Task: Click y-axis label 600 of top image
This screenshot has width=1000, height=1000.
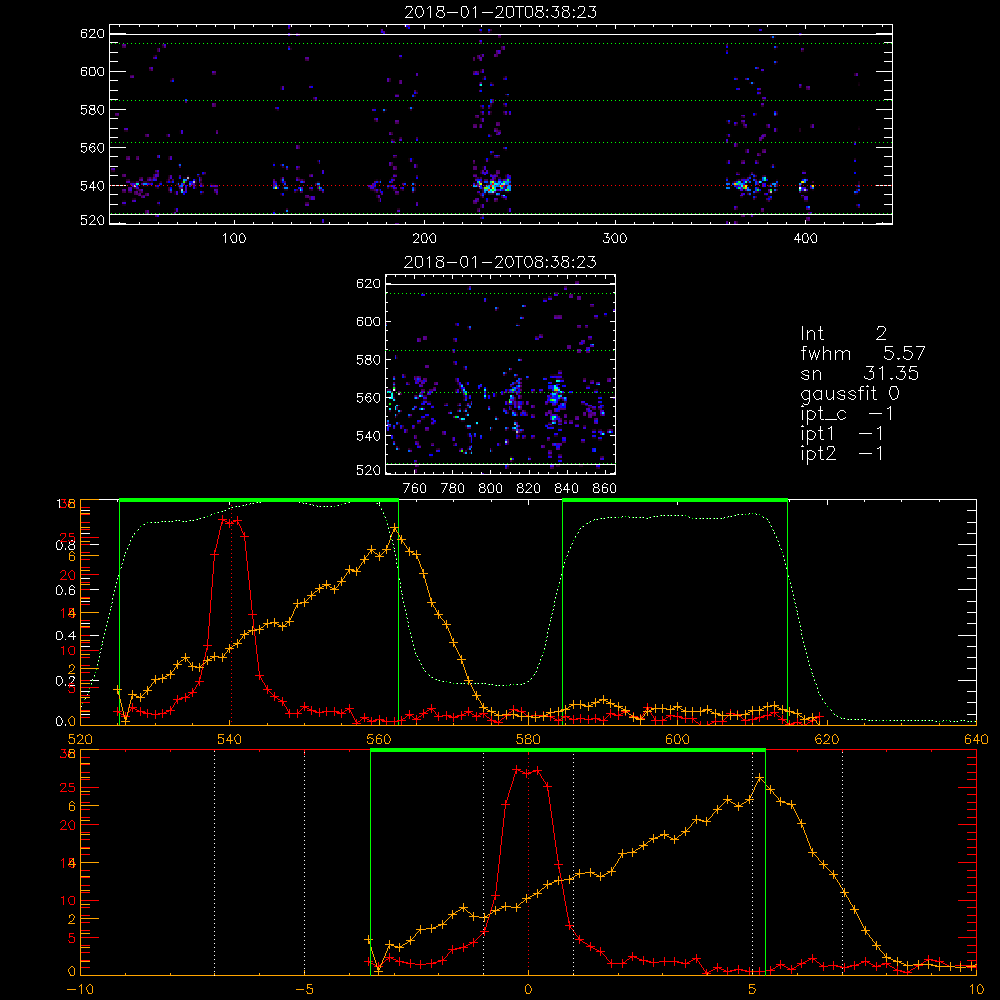Action: click(x=92, y=71)
